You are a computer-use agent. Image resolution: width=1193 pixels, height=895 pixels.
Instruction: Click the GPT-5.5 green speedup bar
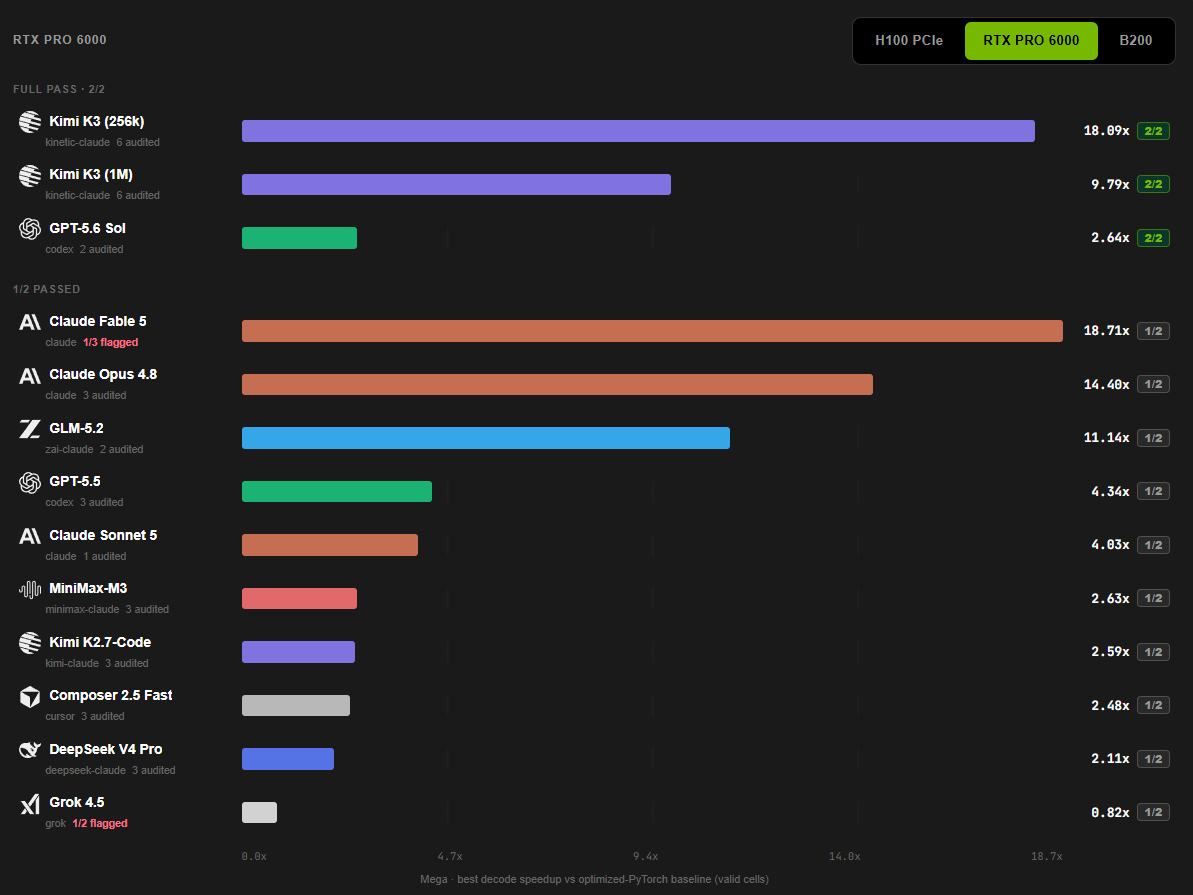[x=337, y=492]
